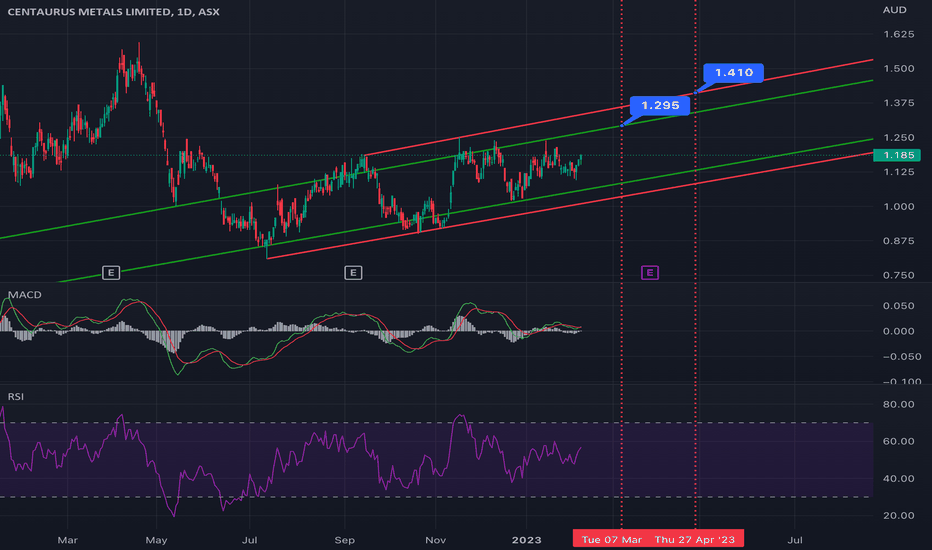Click the earnings E marker near March
This screenshot has width=932, height=550.
pos(111,273)
